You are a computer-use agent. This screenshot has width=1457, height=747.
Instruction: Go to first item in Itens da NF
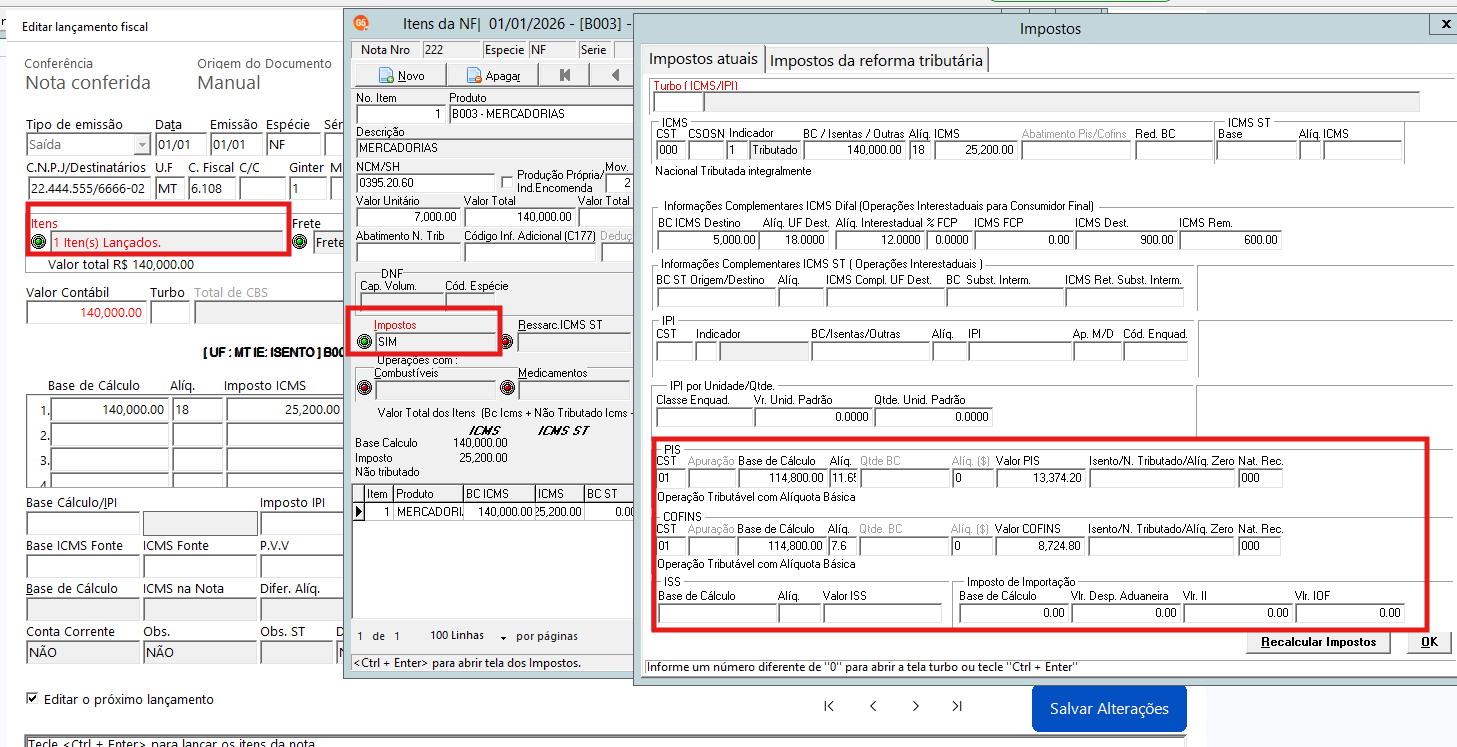[565, 75]
